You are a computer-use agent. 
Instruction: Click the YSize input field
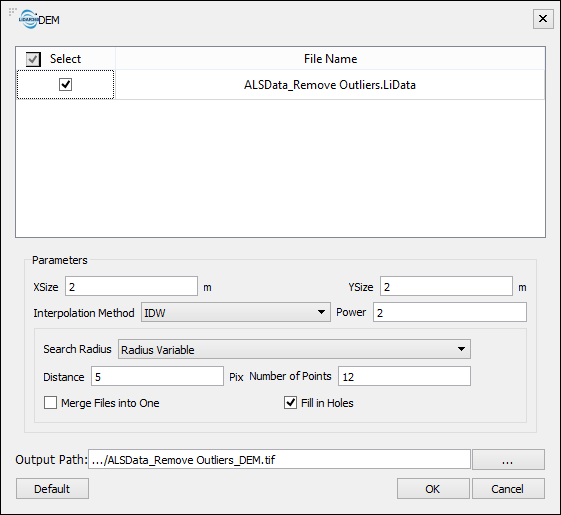point(446,286)
